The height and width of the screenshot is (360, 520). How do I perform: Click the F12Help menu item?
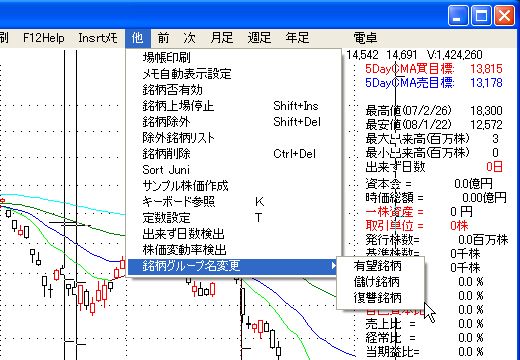[44, 38]
